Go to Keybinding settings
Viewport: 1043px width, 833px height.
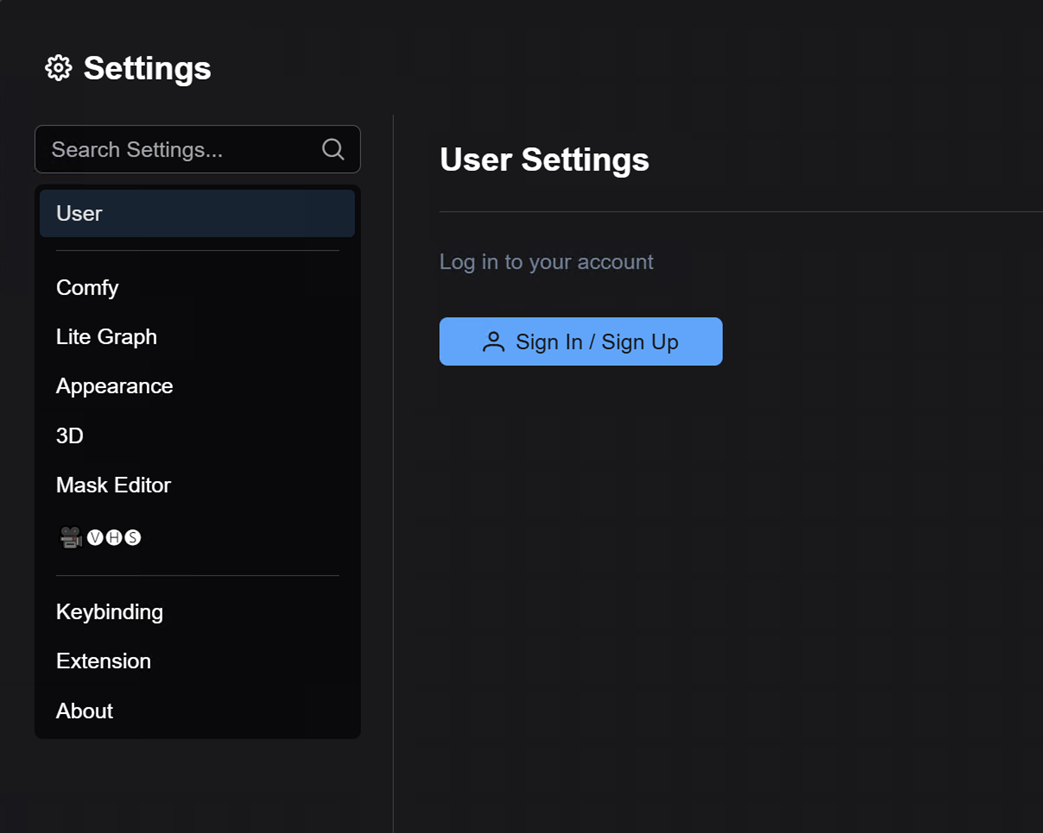(198, 612)
